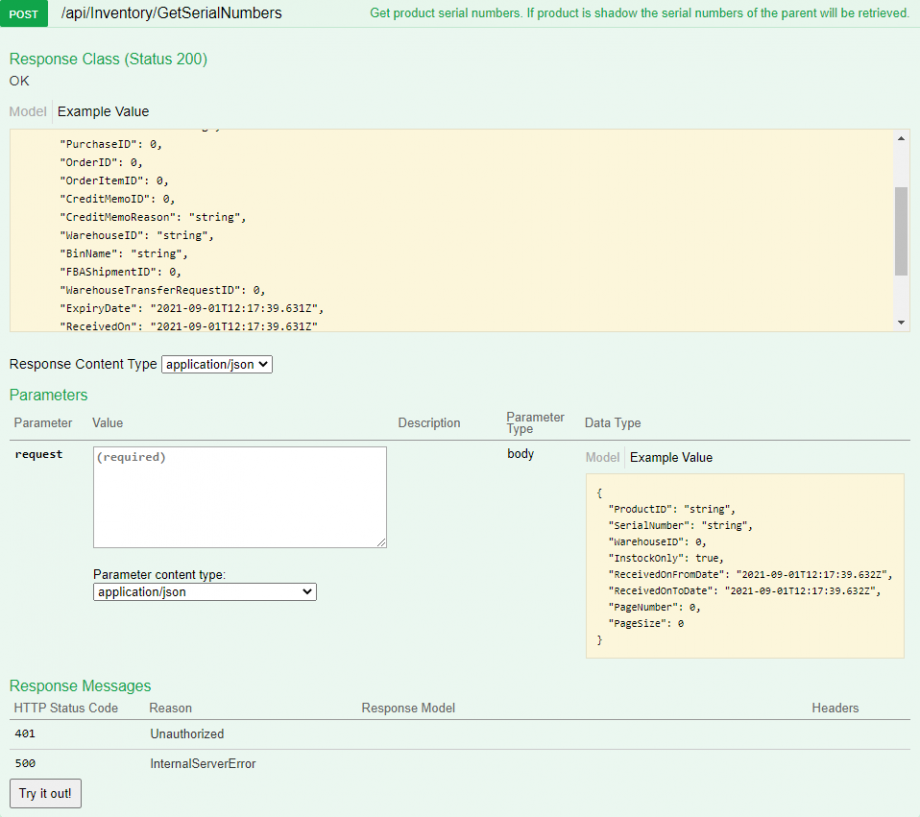Viewport: 920px width, 817px height.
Task: Select the Example Value tab under Response Class
Action: click(x=101, y=111)
